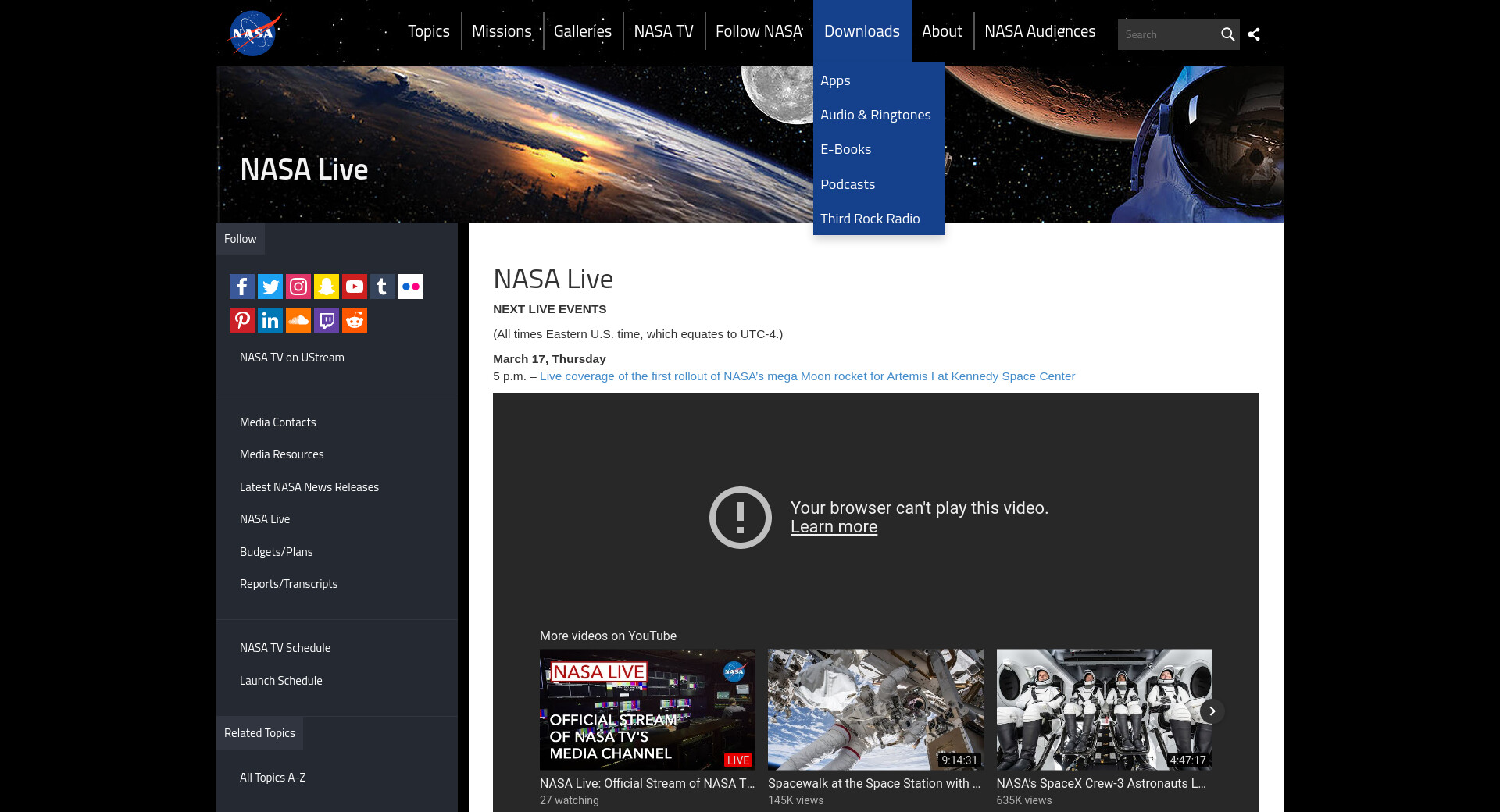Open the Artemis I rollout coverage link
Image resolution: width=1500 pixels, height=812 pixels.
(x=807, y=376)
